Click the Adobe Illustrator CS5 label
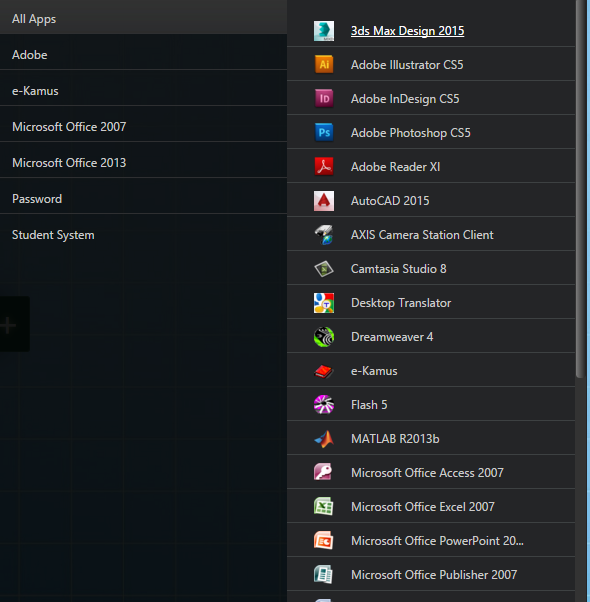The image size is (590, 602). [407, 65]
